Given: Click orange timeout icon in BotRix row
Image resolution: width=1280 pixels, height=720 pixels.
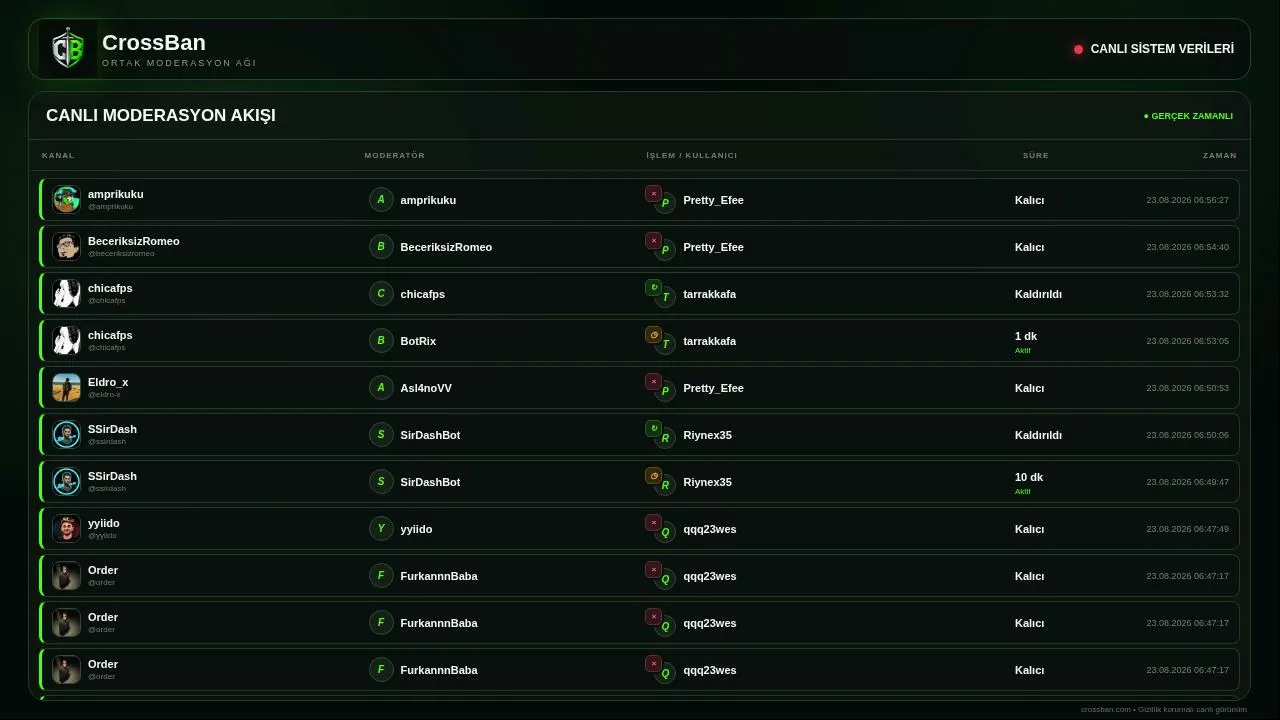Looking at the screenshot, I should coord(653,335).
